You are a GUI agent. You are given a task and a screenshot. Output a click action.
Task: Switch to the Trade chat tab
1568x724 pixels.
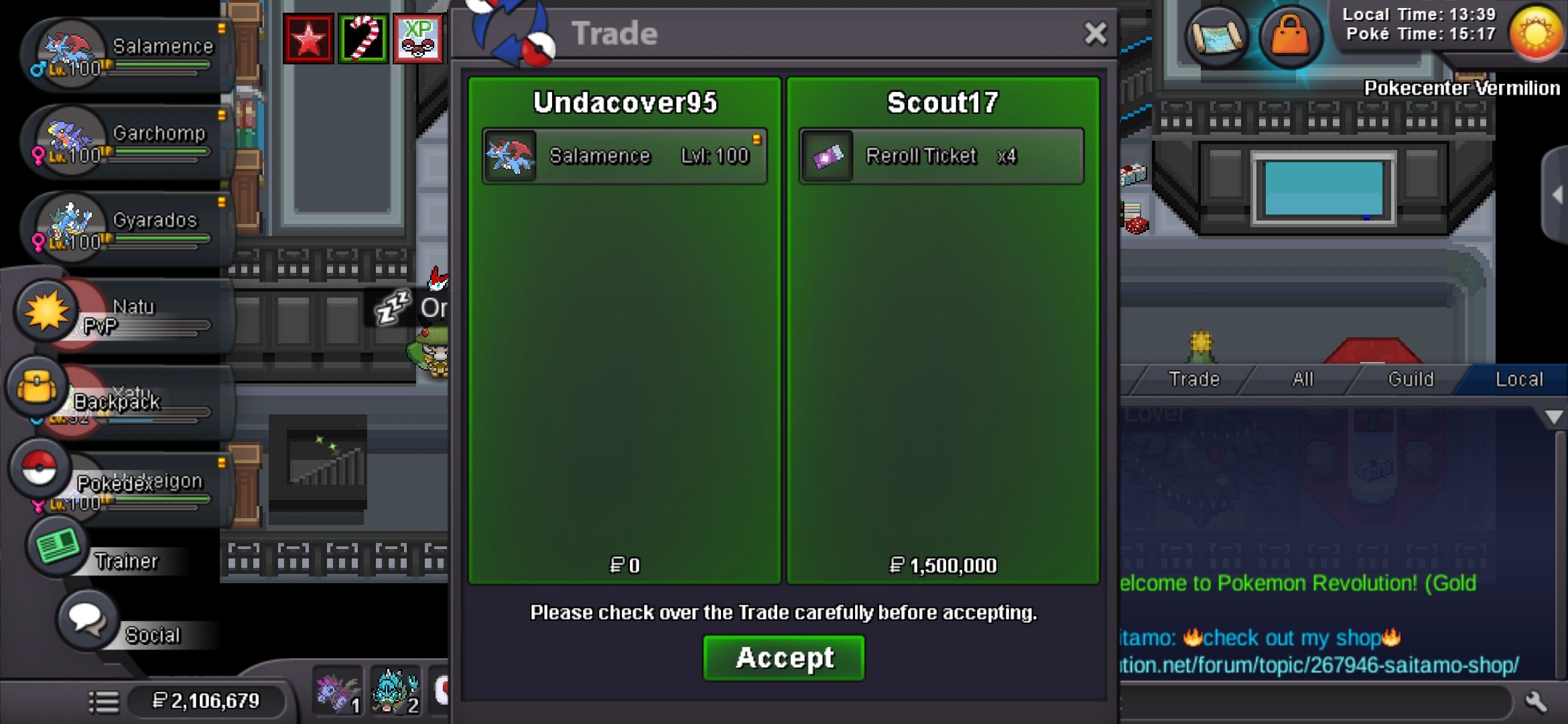tap(1194, 379)
